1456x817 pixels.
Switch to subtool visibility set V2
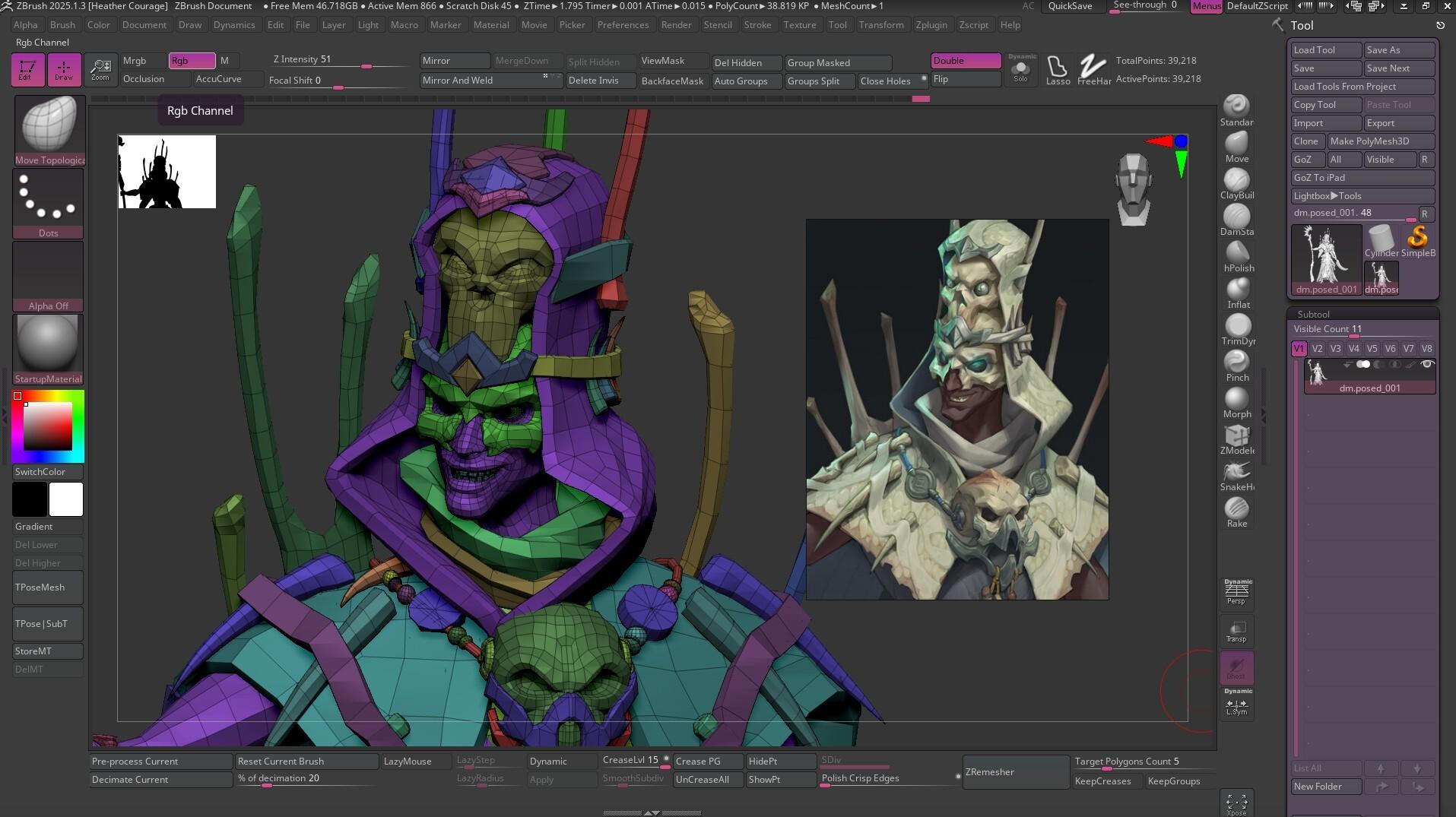tap(1317, 349)
